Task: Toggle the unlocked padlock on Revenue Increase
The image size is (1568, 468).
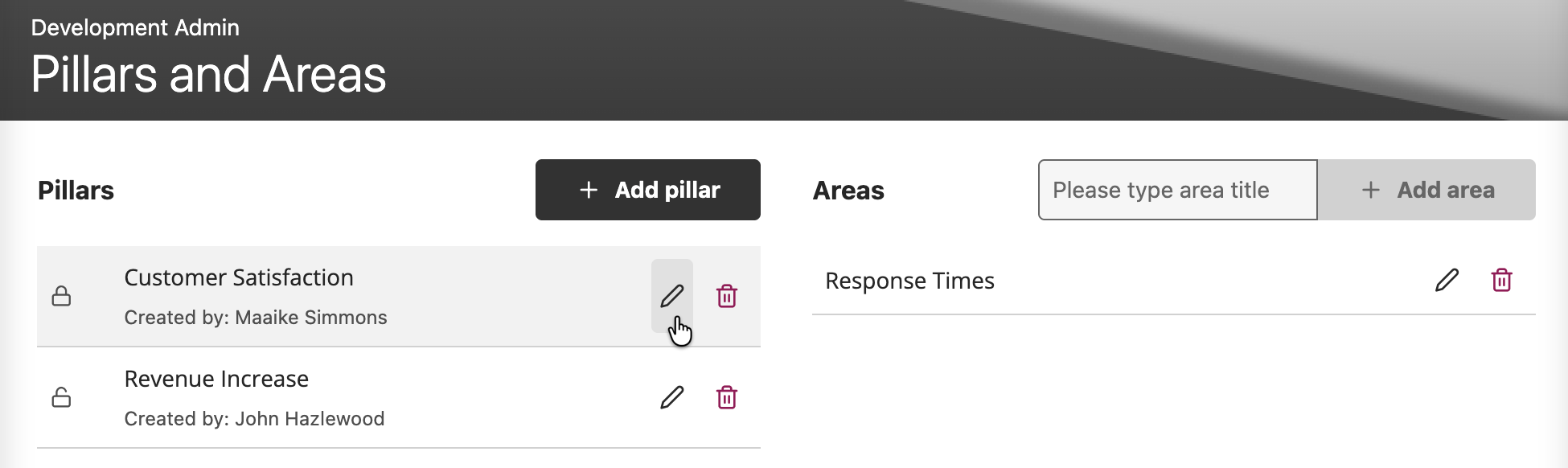Action: click(61, 397)
